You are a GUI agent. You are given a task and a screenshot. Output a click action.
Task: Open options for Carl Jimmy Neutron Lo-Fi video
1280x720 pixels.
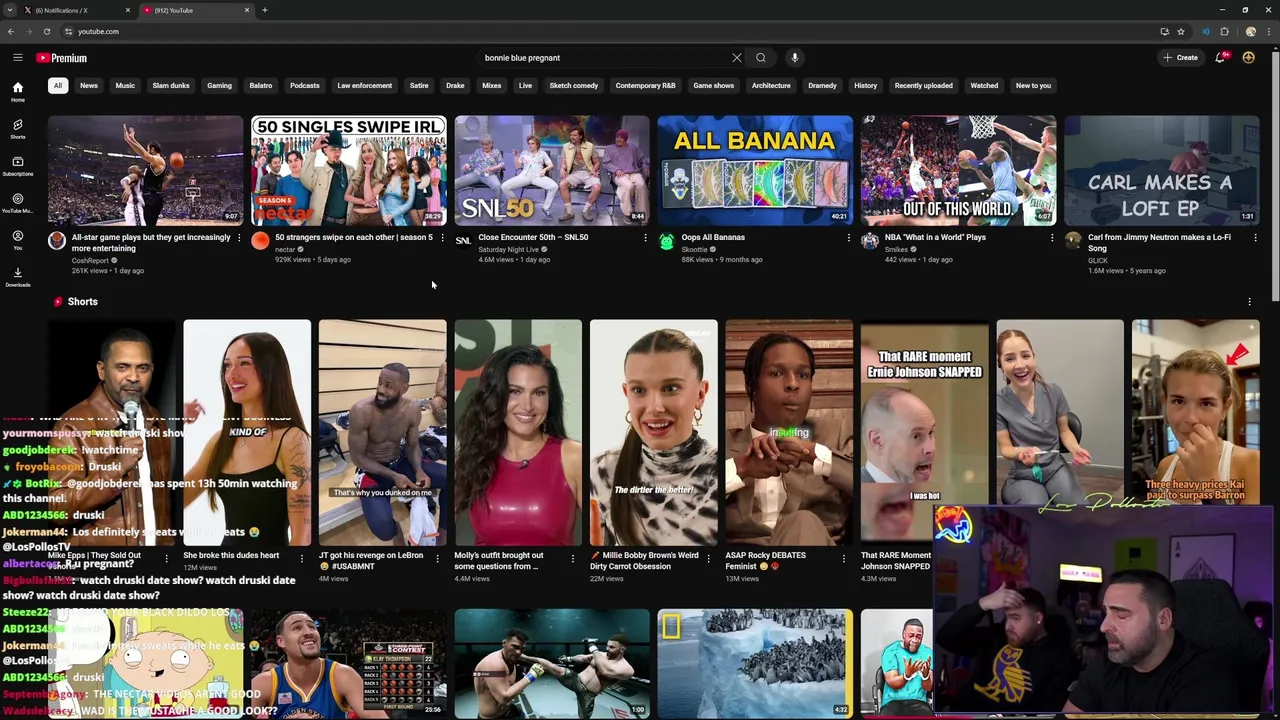1255,238
